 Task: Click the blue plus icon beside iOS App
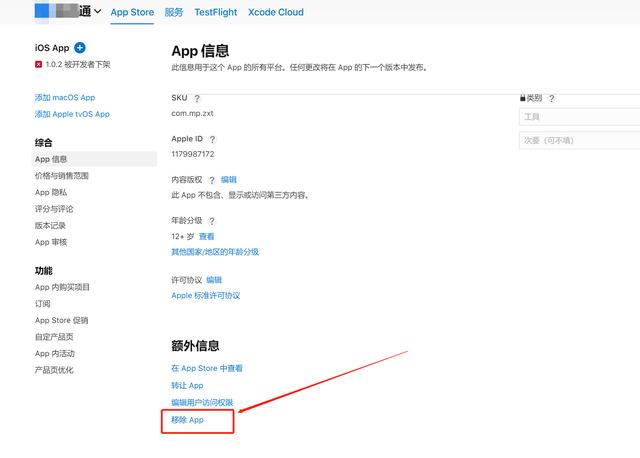(x=80, y=47)
